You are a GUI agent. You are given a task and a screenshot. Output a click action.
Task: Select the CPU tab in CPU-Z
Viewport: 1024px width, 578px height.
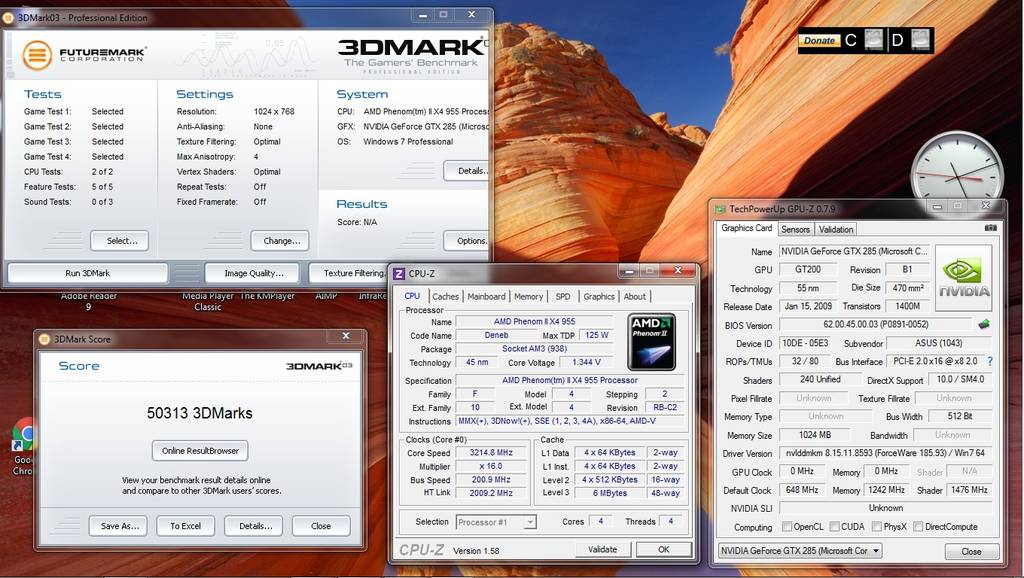(x=412, y=296)
